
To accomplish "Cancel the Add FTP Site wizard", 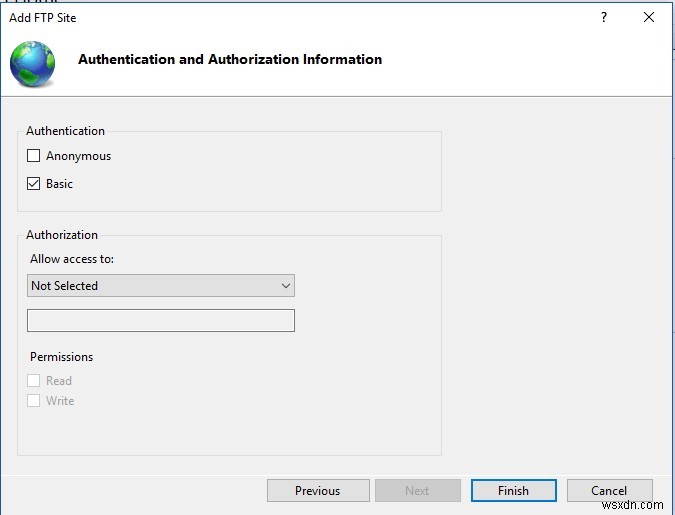I will (x=610, y=490).
